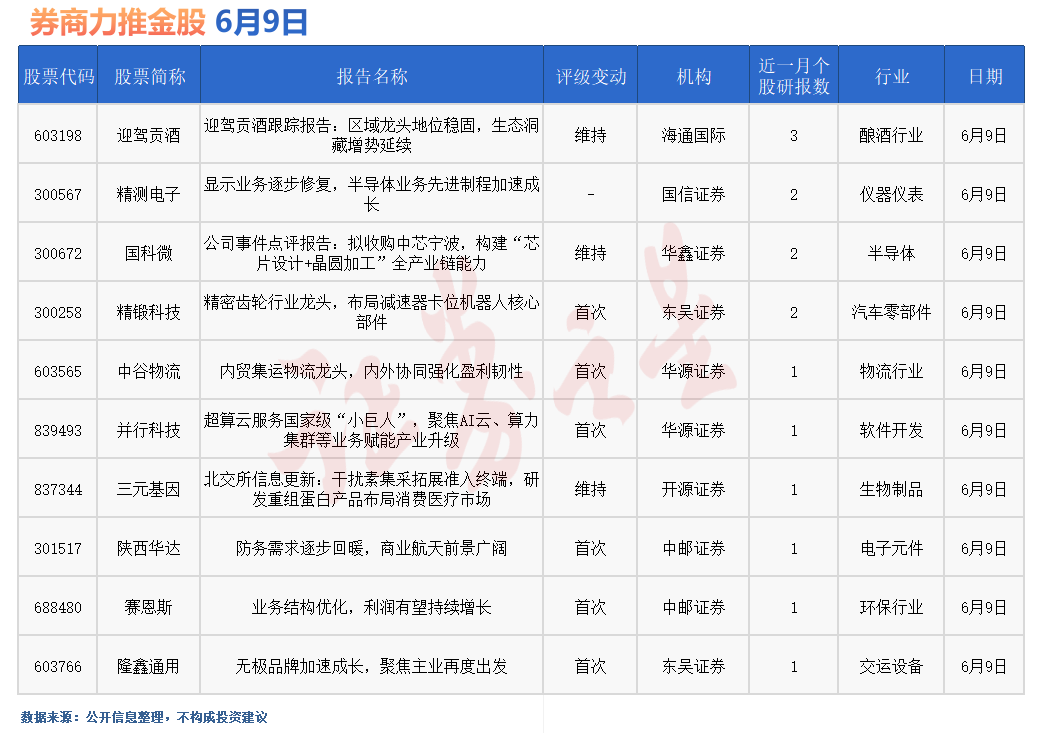
Task: Select stock name 并行科技
Action: [x=148, y=431]
